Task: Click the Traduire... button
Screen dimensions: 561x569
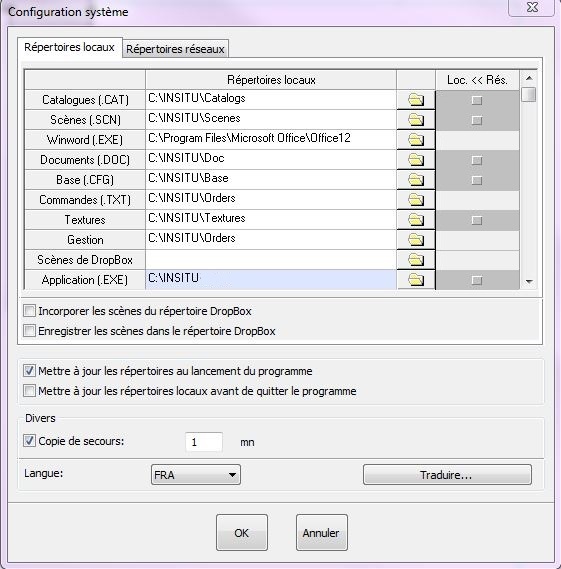Action: [447, 475]
